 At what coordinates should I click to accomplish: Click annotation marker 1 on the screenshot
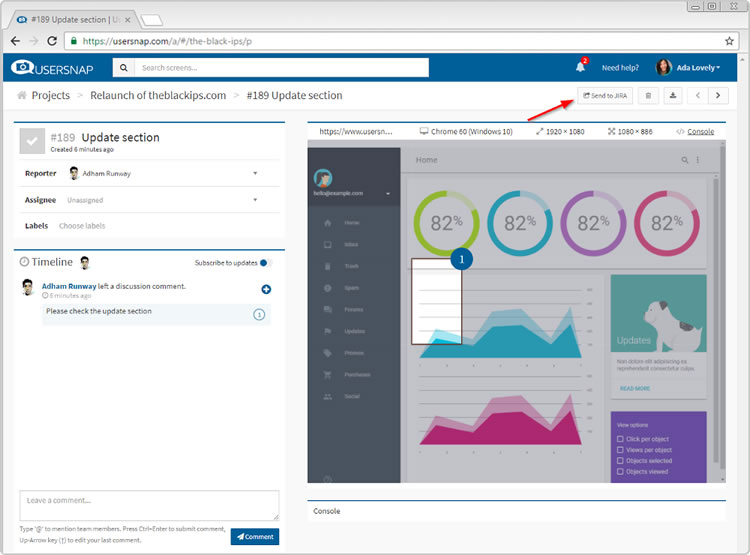461,259
